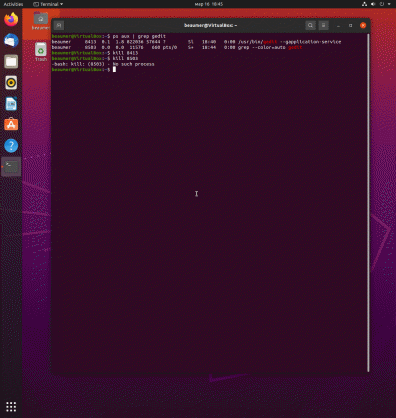Open Rhythmbox music player in the dock
Screen dimensions: 396x418
11,83
